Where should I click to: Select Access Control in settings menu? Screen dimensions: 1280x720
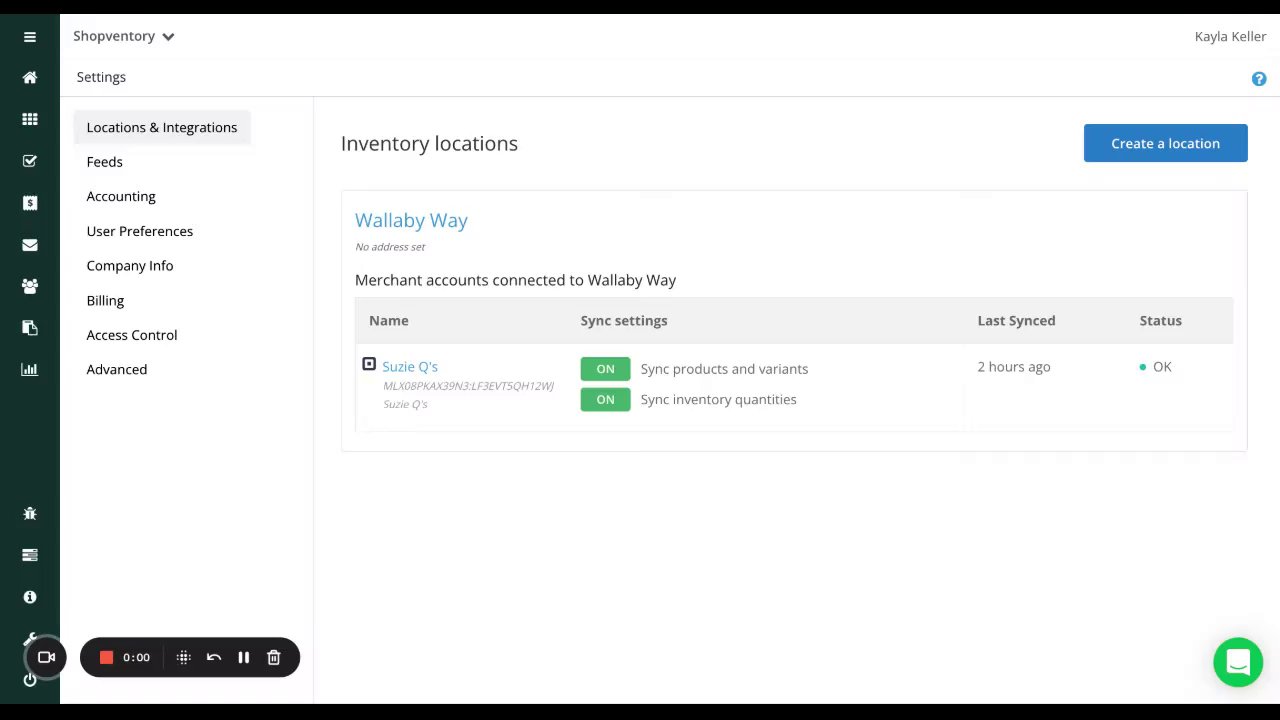[131, 335]
